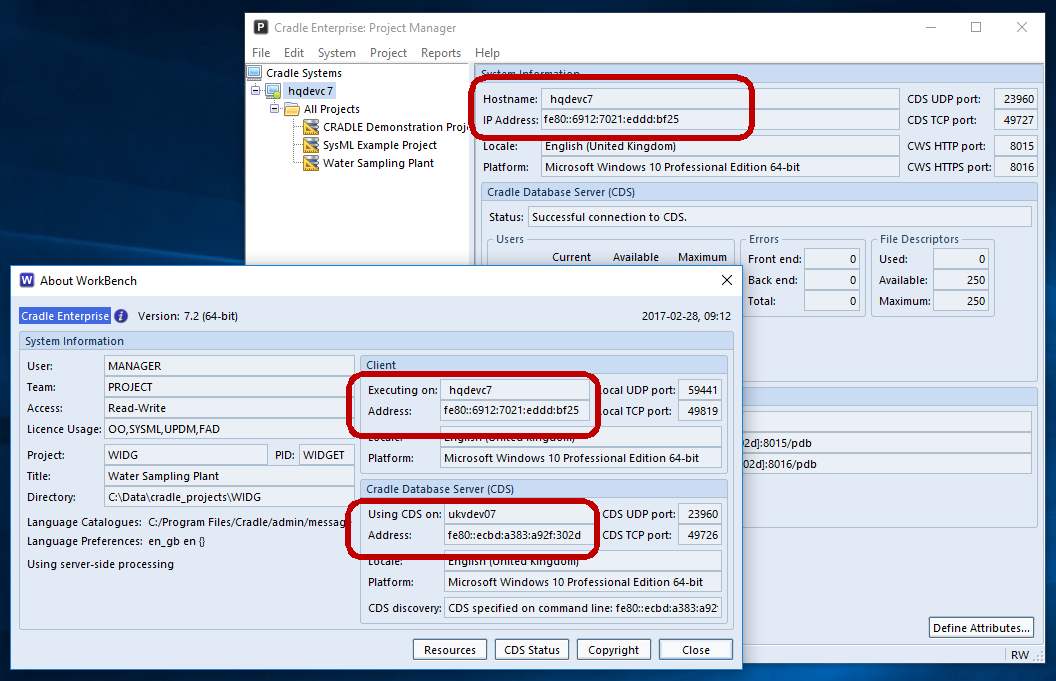Image resolution: width=1056 pixels, height=681 pixels.
Task: Click the All Projects folder icon
Action: 292,109
